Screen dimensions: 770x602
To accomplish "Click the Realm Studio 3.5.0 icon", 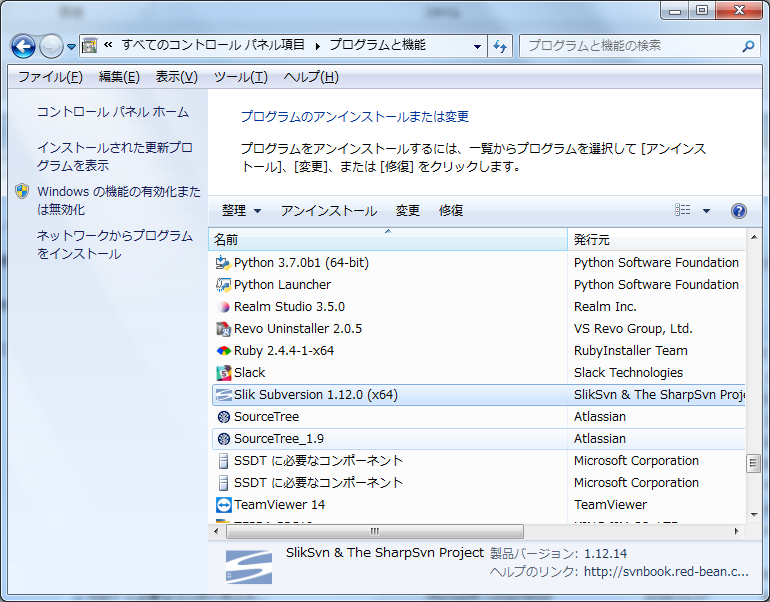I will 224,307.
